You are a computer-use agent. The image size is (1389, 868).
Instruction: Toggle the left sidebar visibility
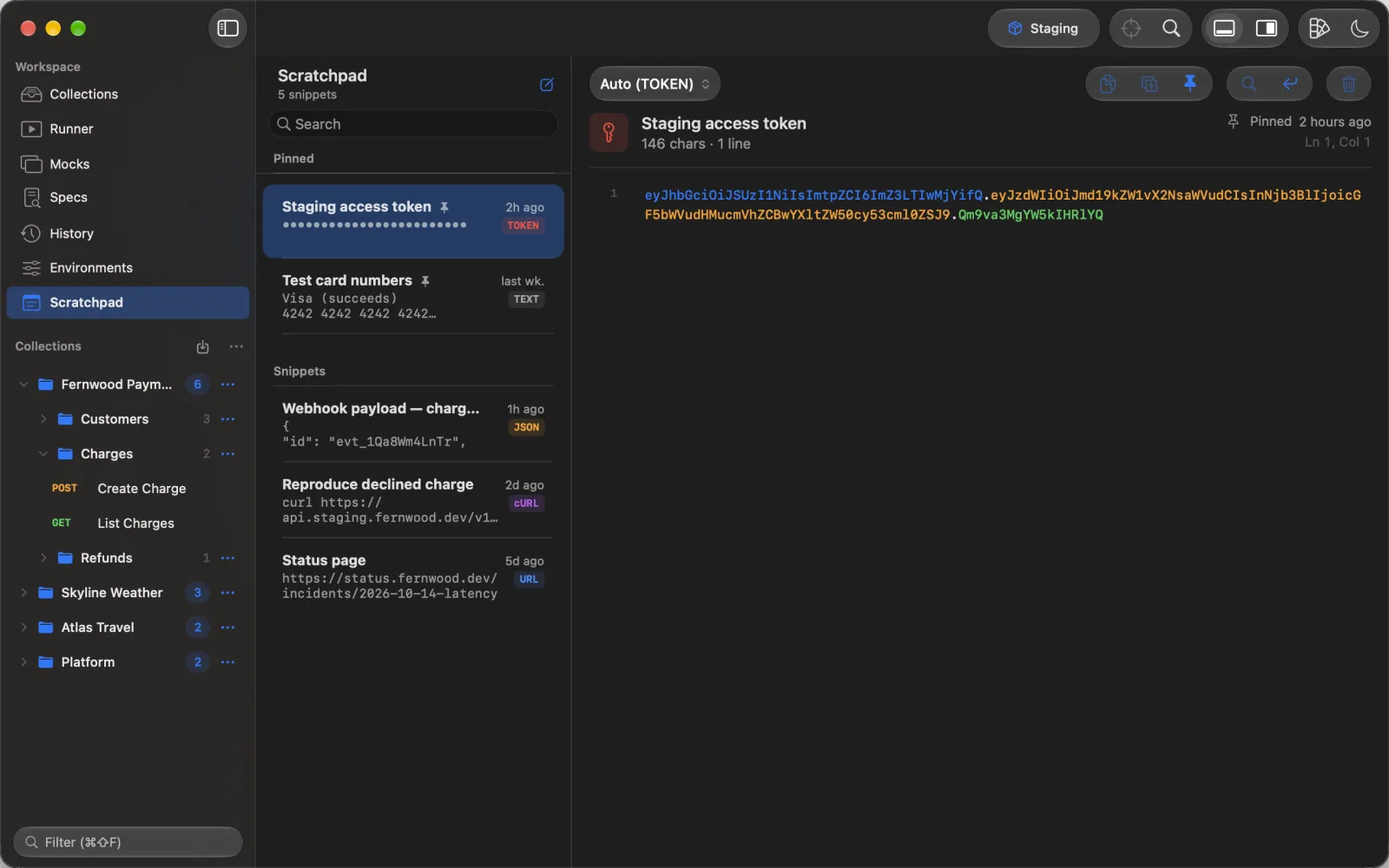click(x=227, y=29)
